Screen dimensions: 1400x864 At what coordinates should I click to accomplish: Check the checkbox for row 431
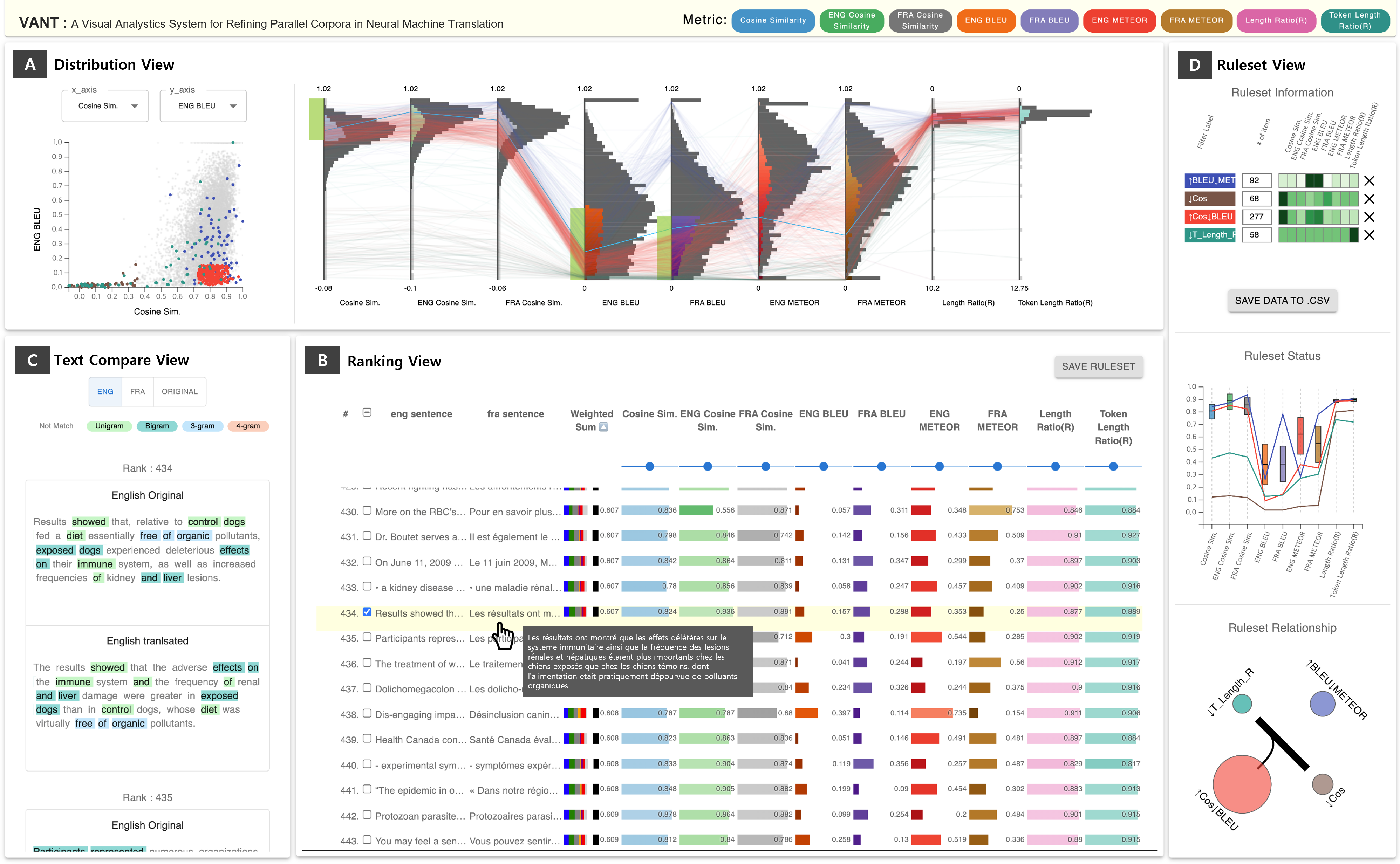[367, 535]
